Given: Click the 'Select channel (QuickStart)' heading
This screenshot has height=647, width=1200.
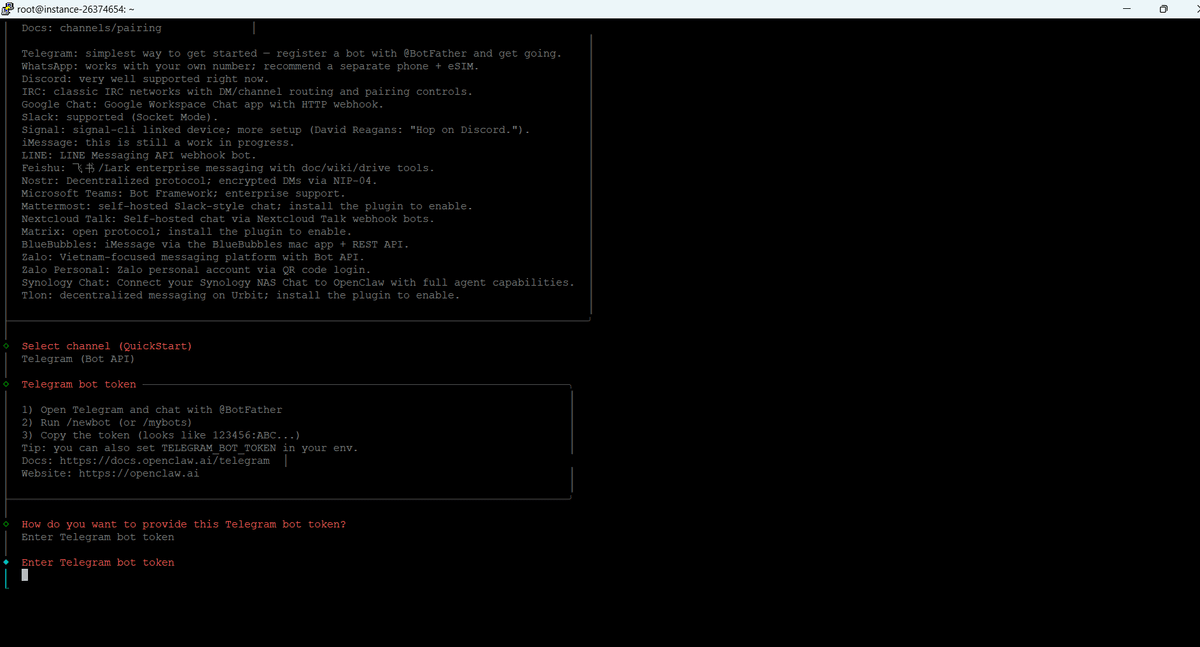Looking at the screenshot, I should (107, 346).
